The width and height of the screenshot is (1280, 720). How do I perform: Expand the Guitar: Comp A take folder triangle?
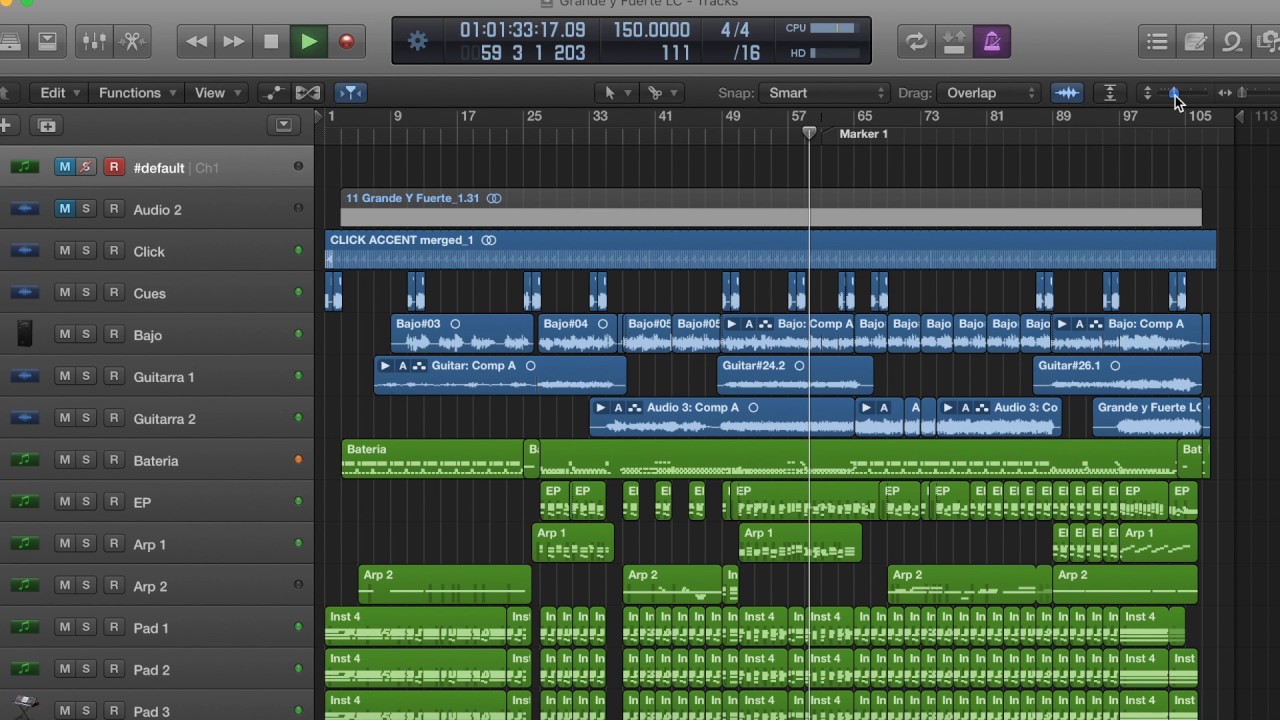[x=385, y=366]
